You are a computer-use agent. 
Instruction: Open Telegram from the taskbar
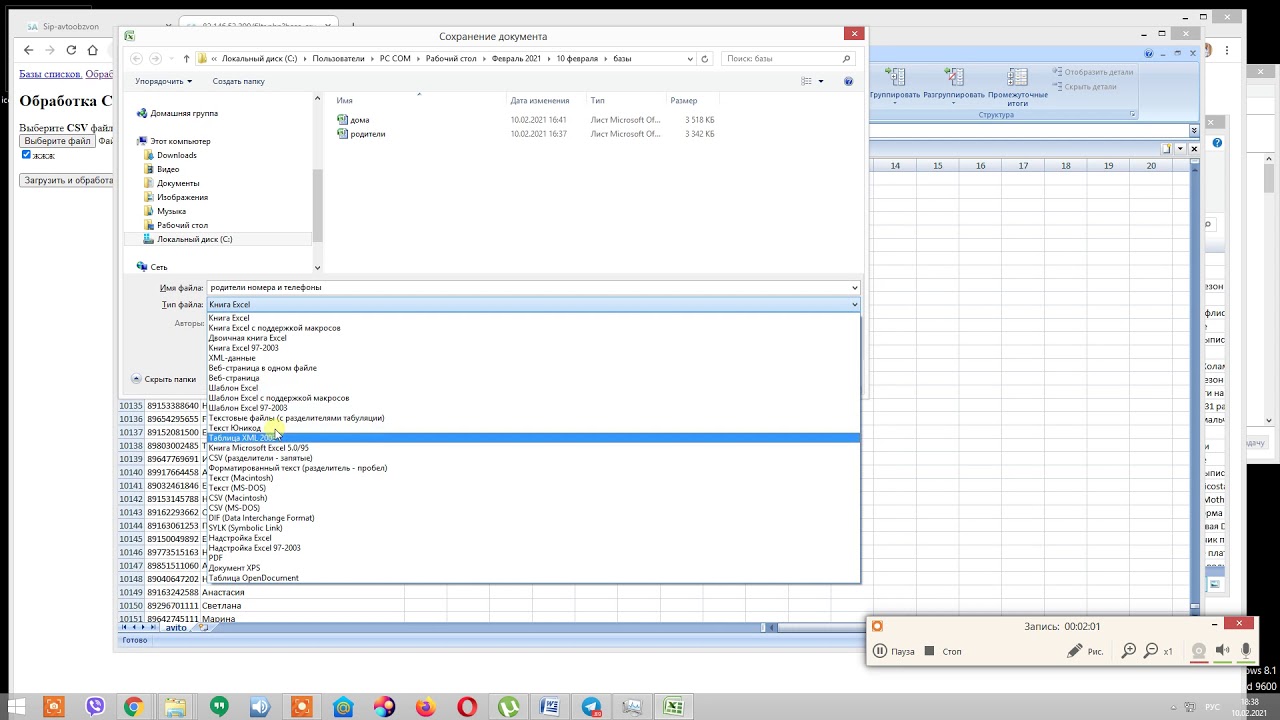[591, 707]
